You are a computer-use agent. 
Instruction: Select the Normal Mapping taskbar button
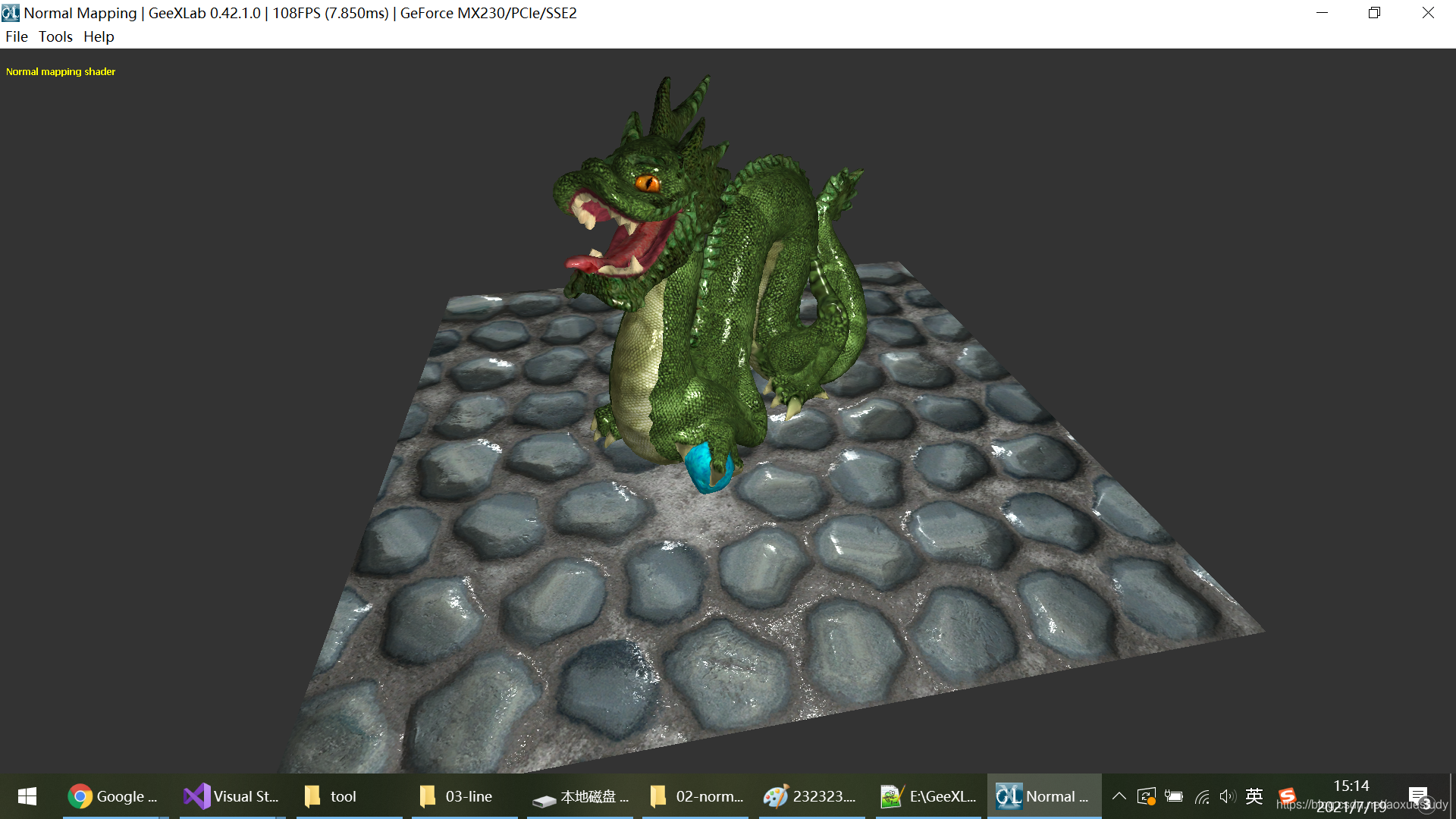(x=1043, y=796)
